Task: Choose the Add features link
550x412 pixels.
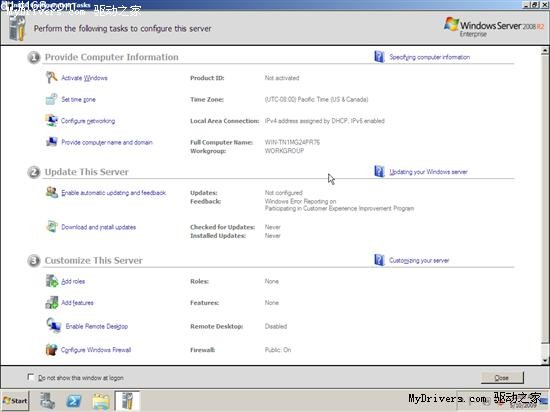Action: [77, 303]
